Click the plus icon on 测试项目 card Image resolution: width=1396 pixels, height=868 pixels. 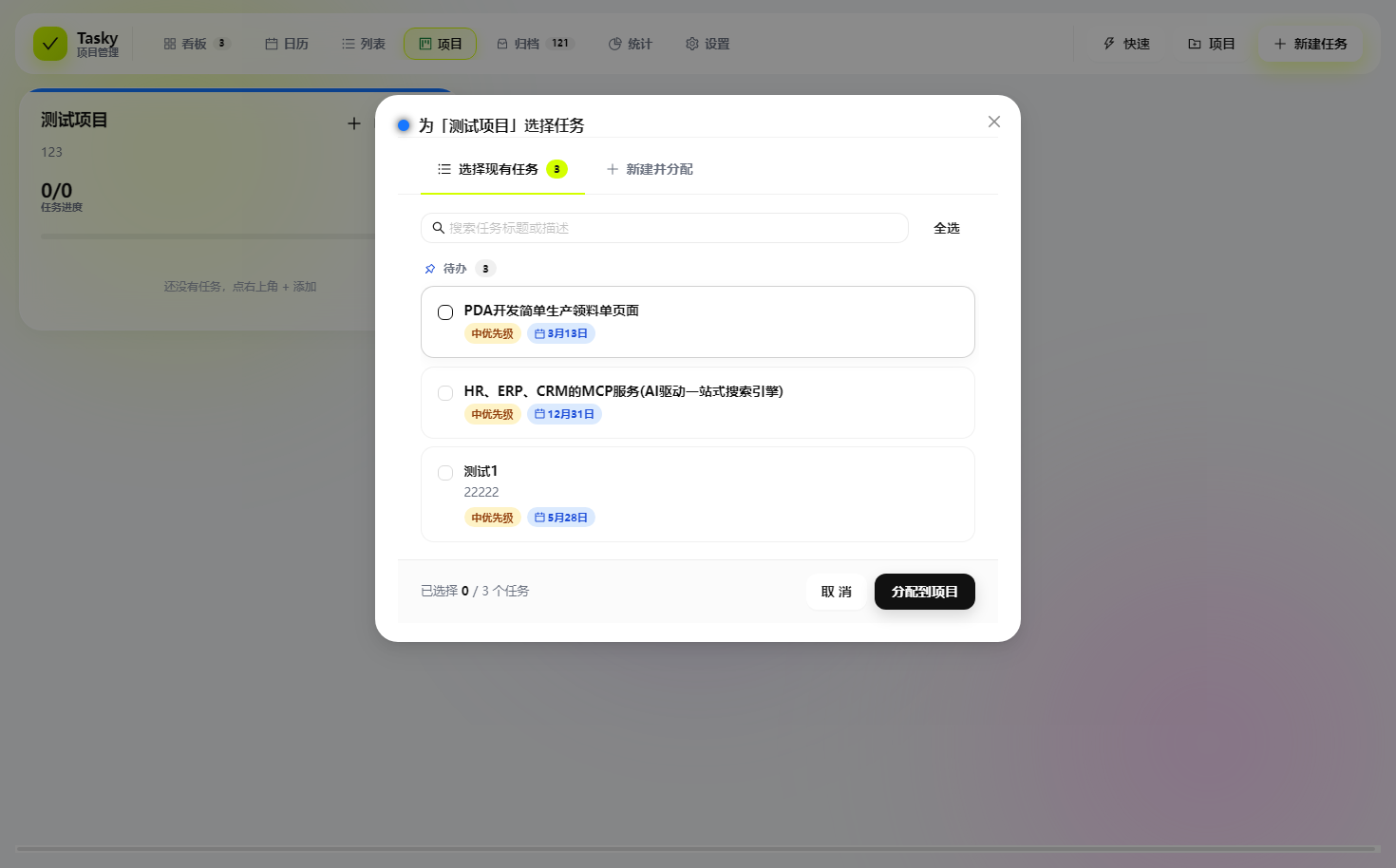354,123
